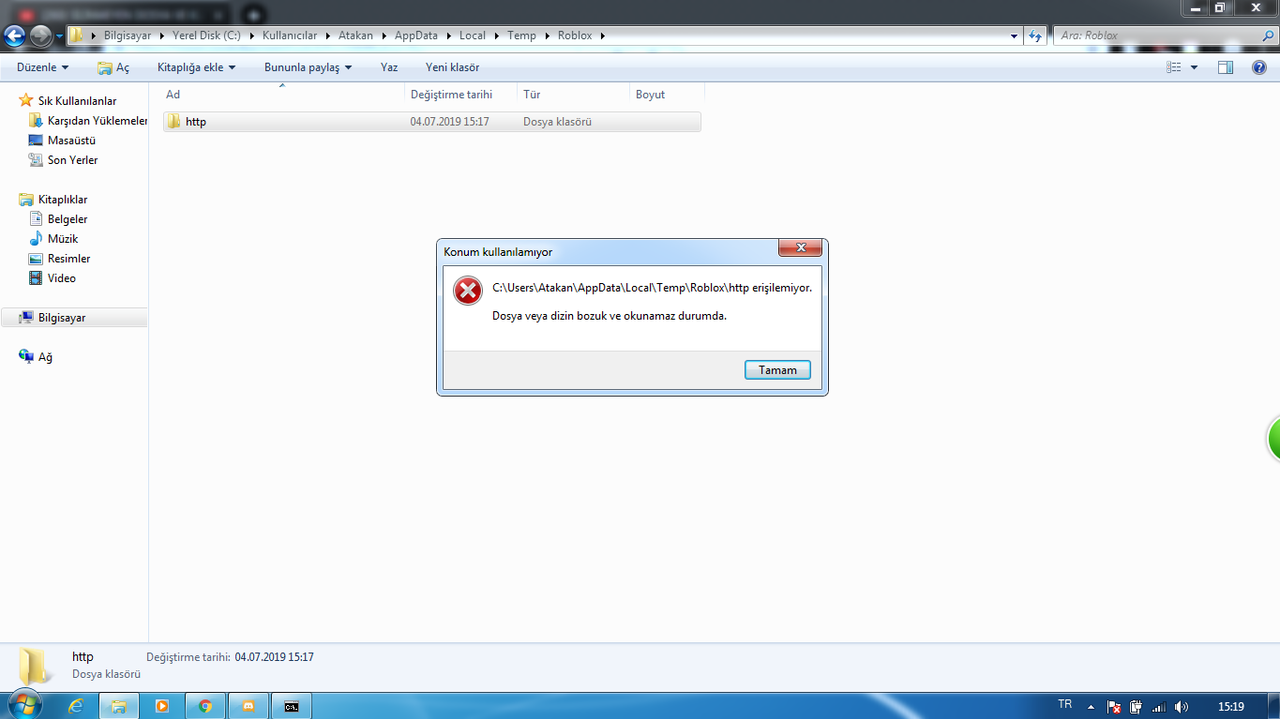This screenshot has width=1280, height=719.
Task: Open Bununla paylaş dropdown
Action: (308, 67)
